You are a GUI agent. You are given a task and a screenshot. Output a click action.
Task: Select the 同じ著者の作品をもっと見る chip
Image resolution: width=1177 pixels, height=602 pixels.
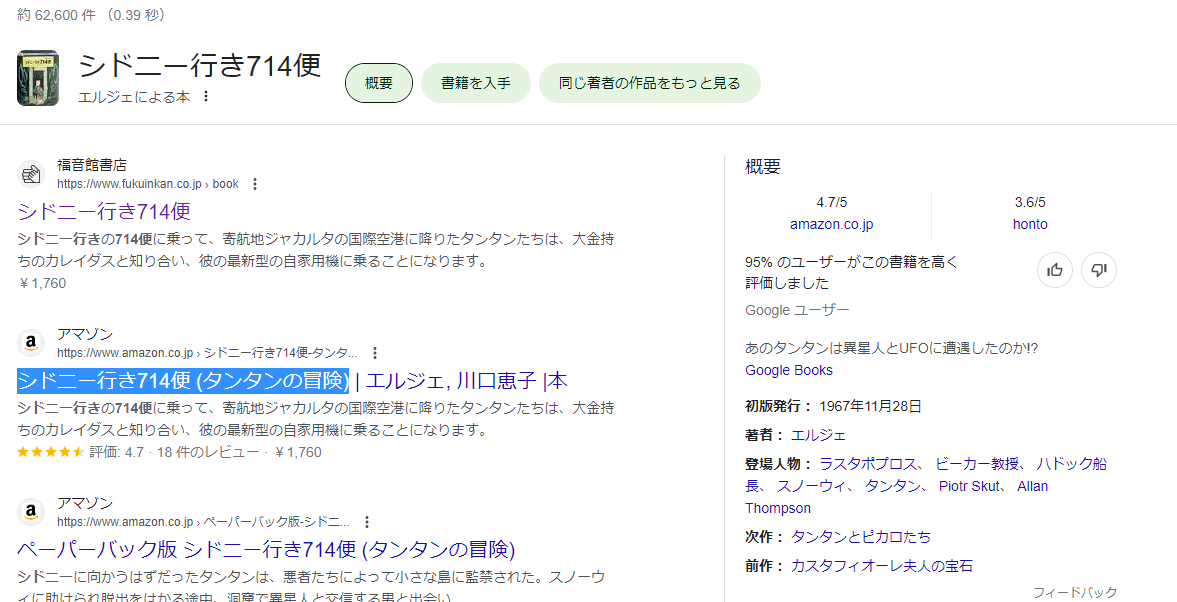pos(649,83)
